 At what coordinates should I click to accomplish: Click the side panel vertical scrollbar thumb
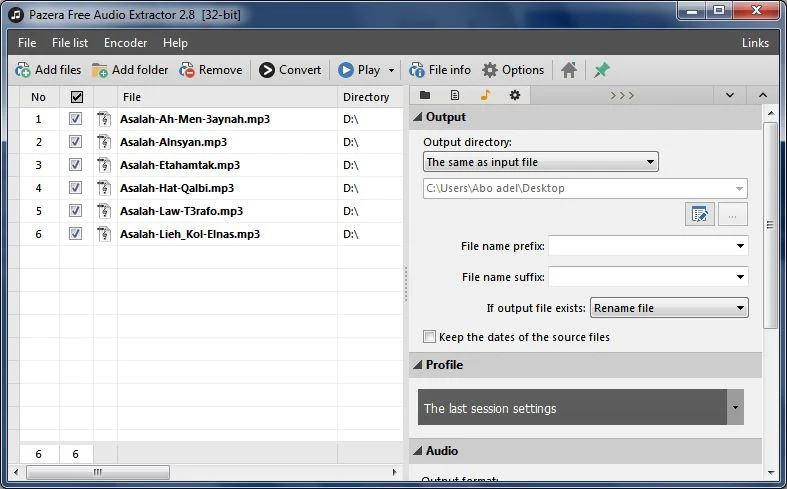770,225
